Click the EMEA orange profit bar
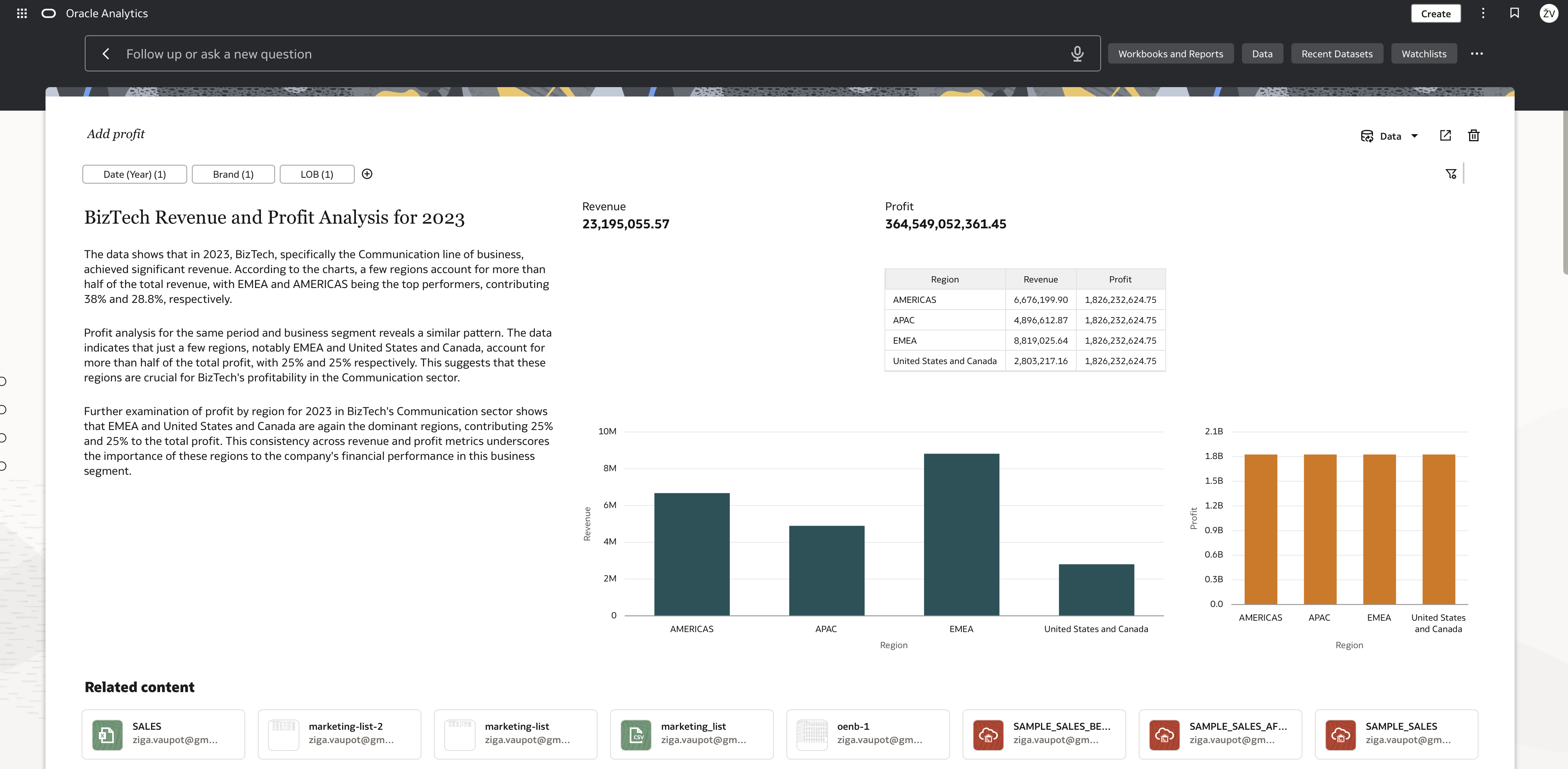The width and height of the screenshot is (1568, 769). [x=1379, y=529]
